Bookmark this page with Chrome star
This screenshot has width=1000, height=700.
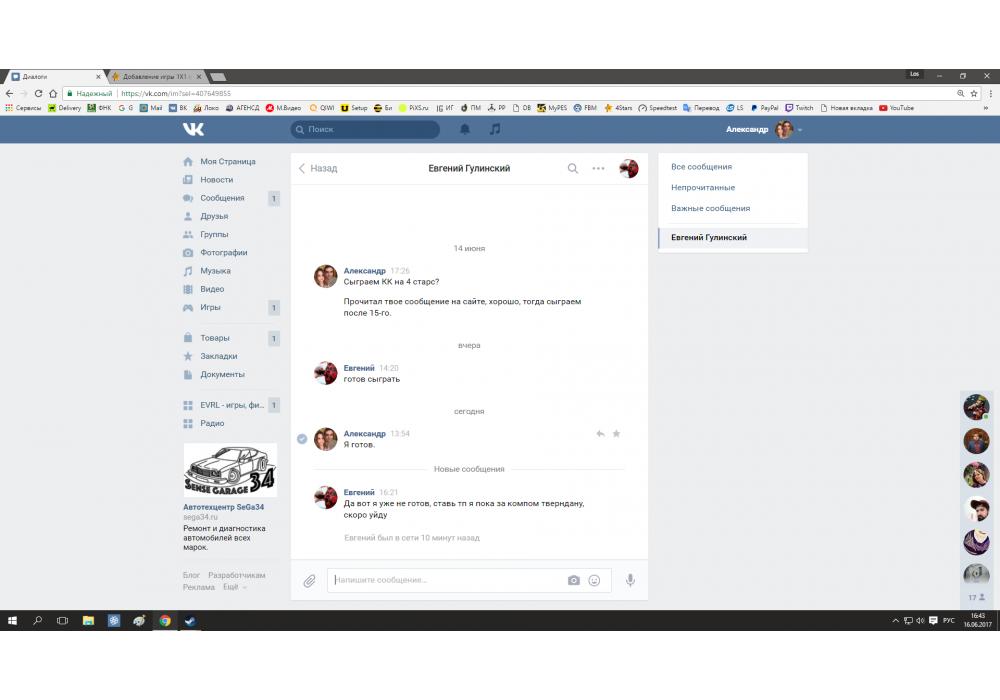click(x=974, y=93)
